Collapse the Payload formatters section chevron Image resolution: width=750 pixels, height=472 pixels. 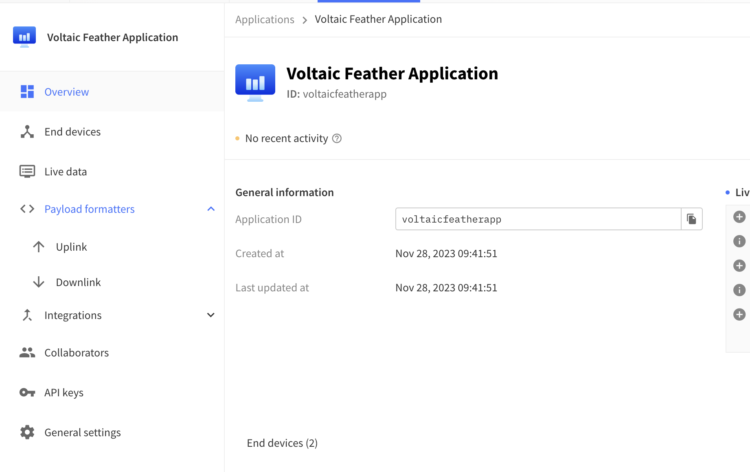[211, 209]
